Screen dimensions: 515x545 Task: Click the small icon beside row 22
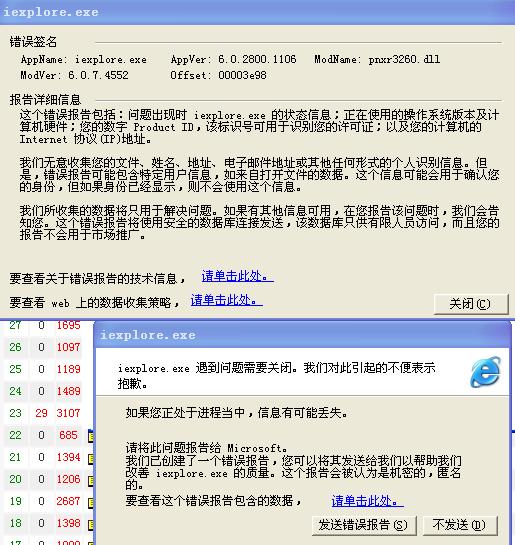(91, 436)
